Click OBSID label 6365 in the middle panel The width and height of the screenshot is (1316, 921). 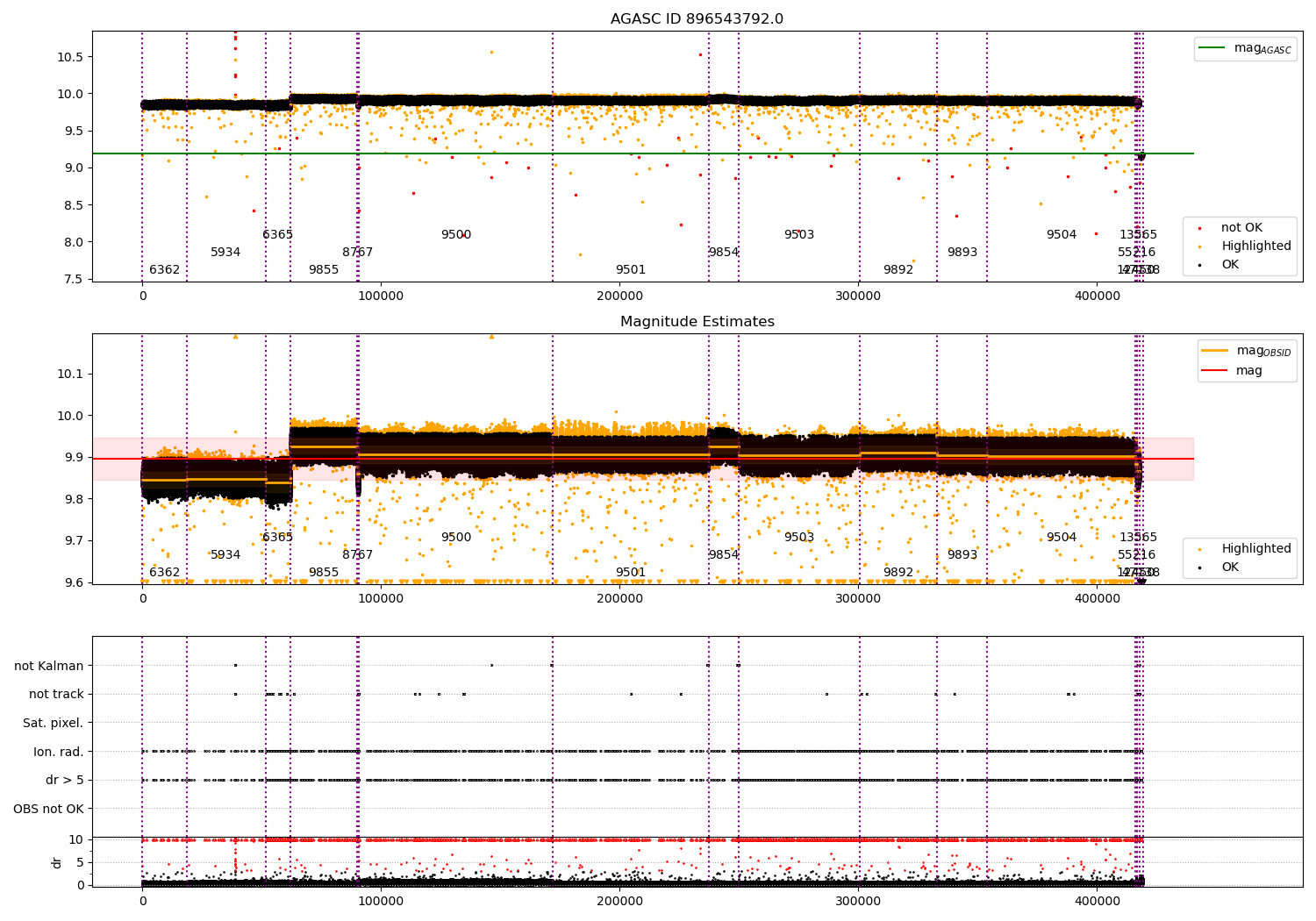click(277, 538)
